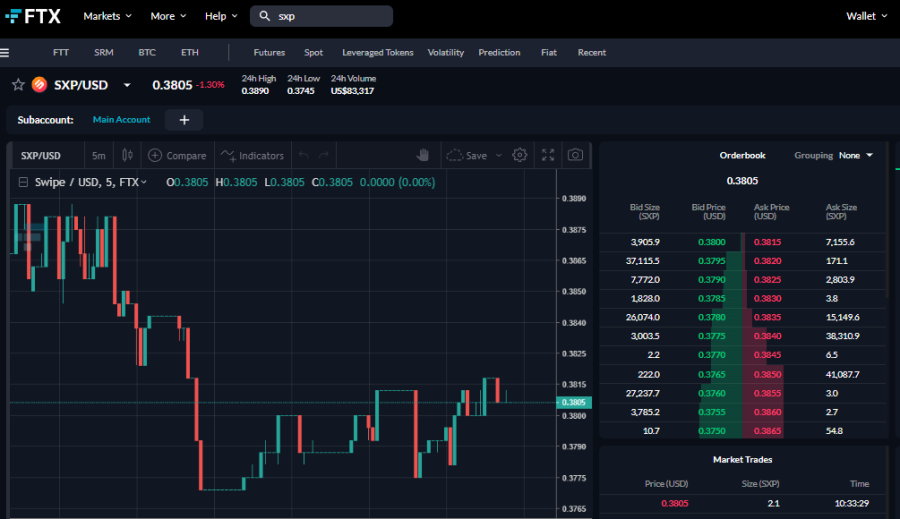Click ask price 0.3815 in orderbook

(767, 242)
